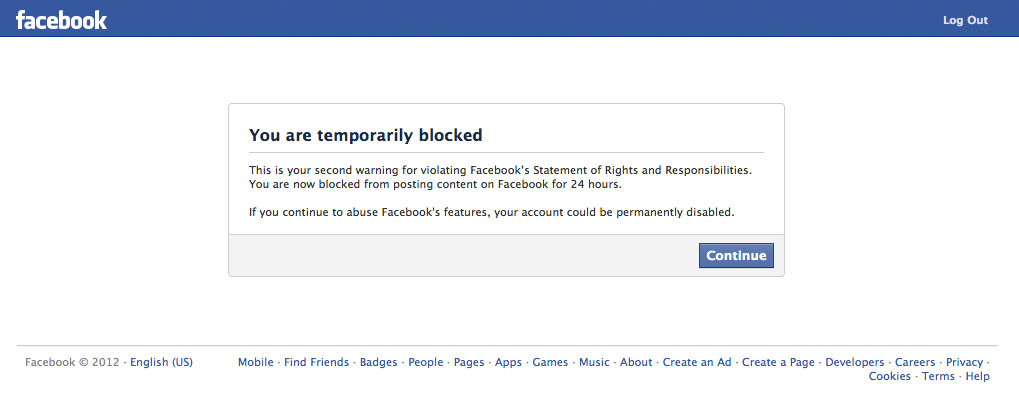Open the Pages footer link
The width and height of the screenshot is (1019, 408).
click(469, 363)
